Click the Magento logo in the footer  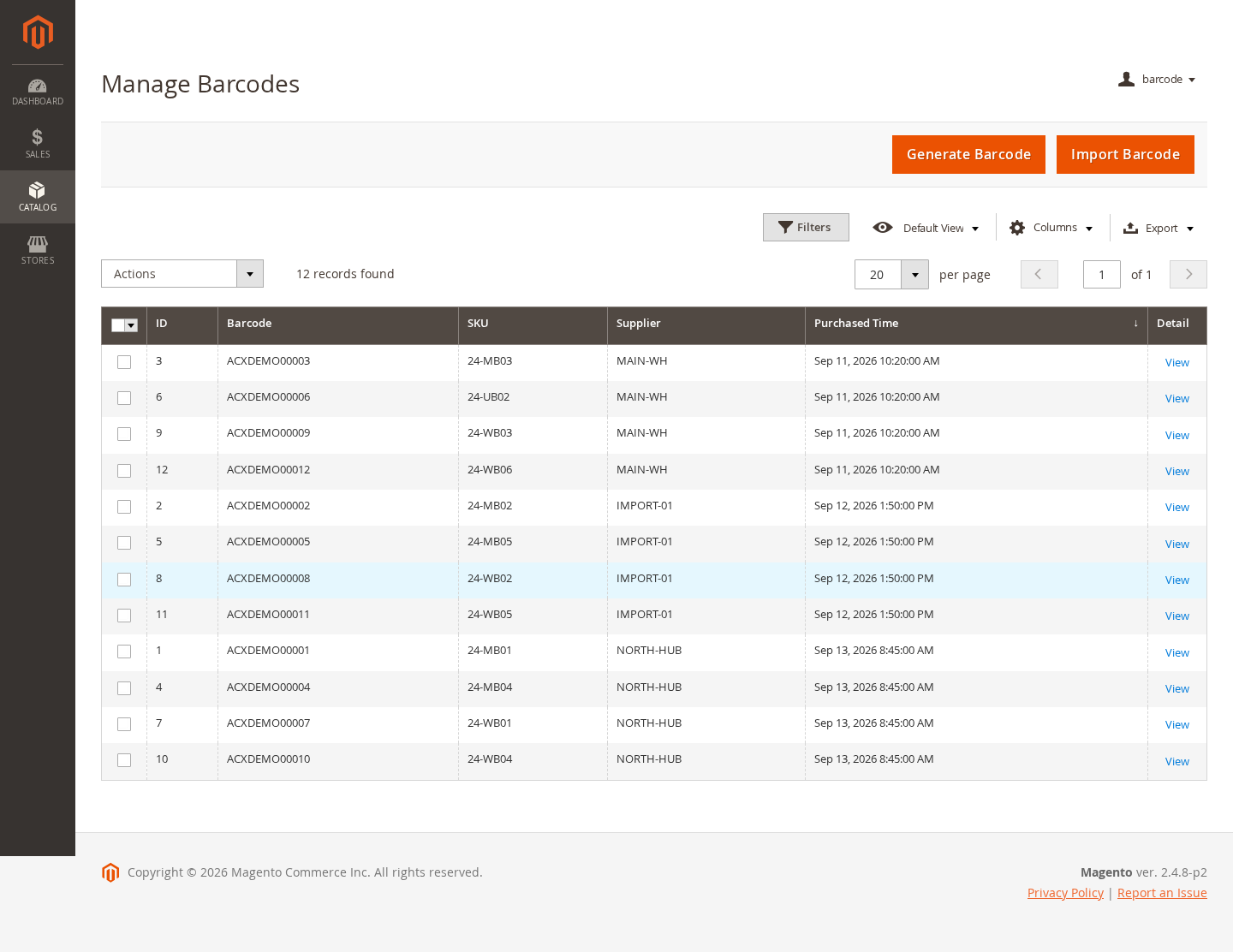(110, 872)
